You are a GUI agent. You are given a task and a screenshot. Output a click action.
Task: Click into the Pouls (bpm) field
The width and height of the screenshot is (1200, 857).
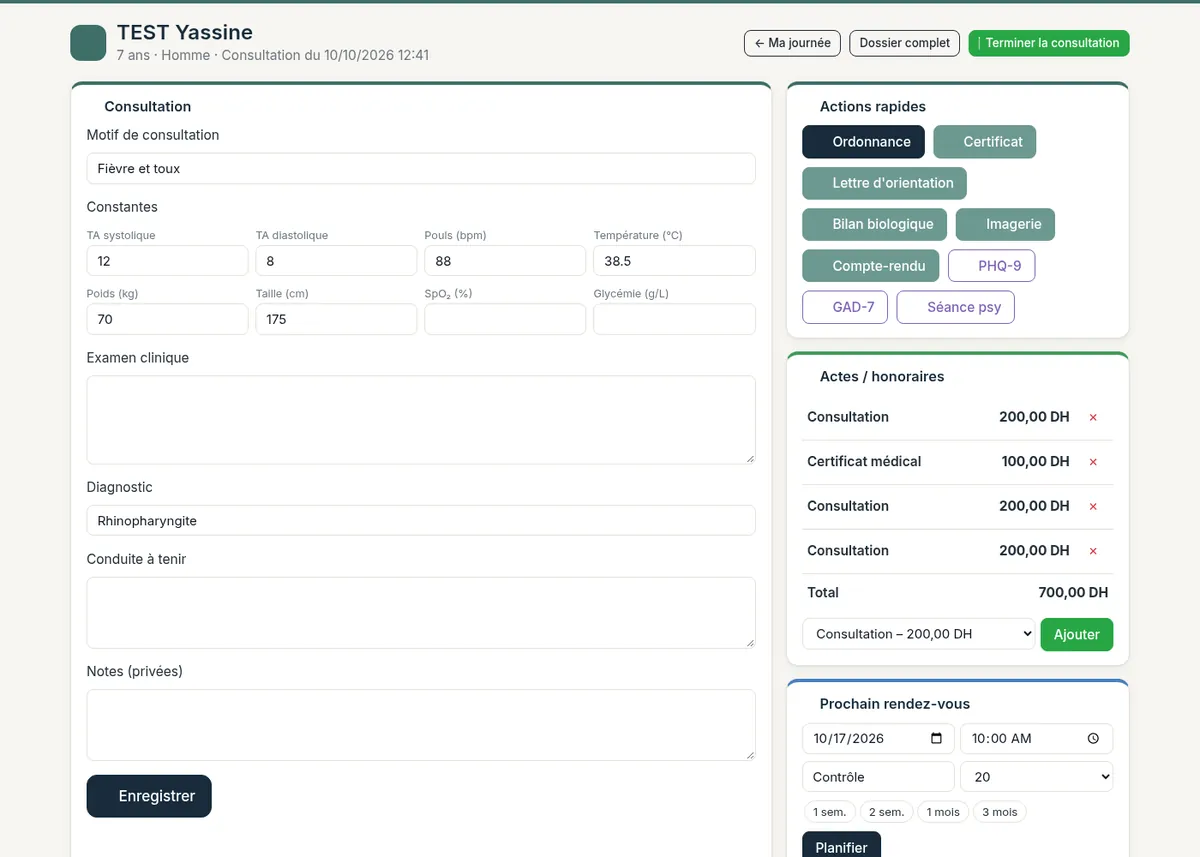[x=505, y=261]
